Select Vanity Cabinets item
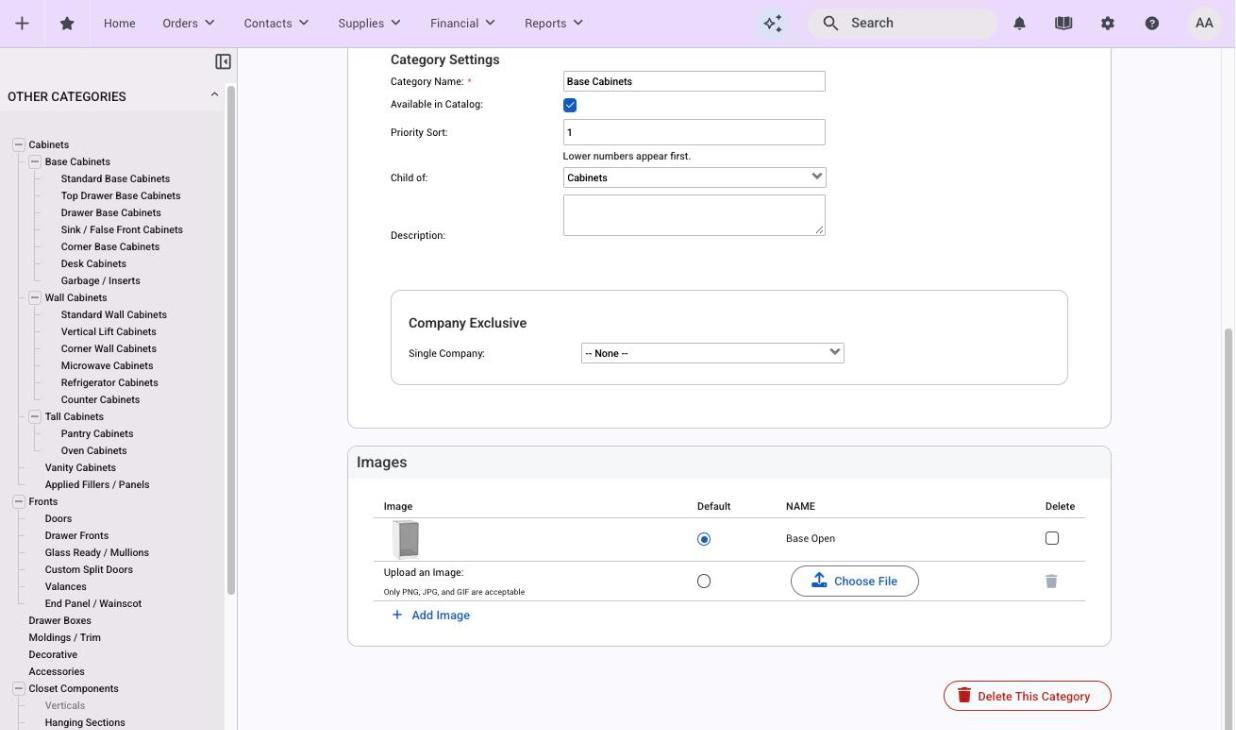This screenshot has width=1236, height=730. 80,468
